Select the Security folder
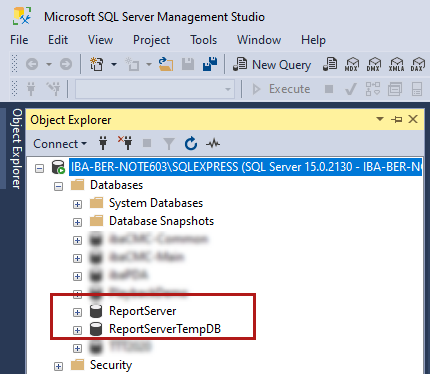The width and height of the screenshot is (430, 374). point(111,365)
